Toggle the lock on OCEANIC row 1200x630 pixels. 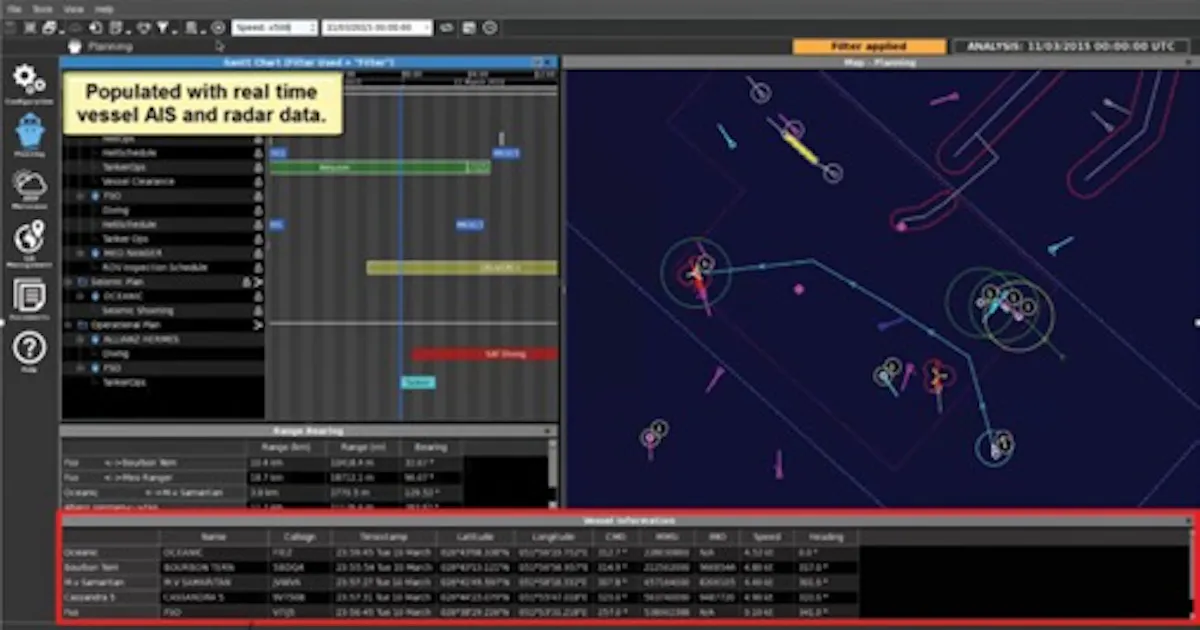tap(258, 297)
